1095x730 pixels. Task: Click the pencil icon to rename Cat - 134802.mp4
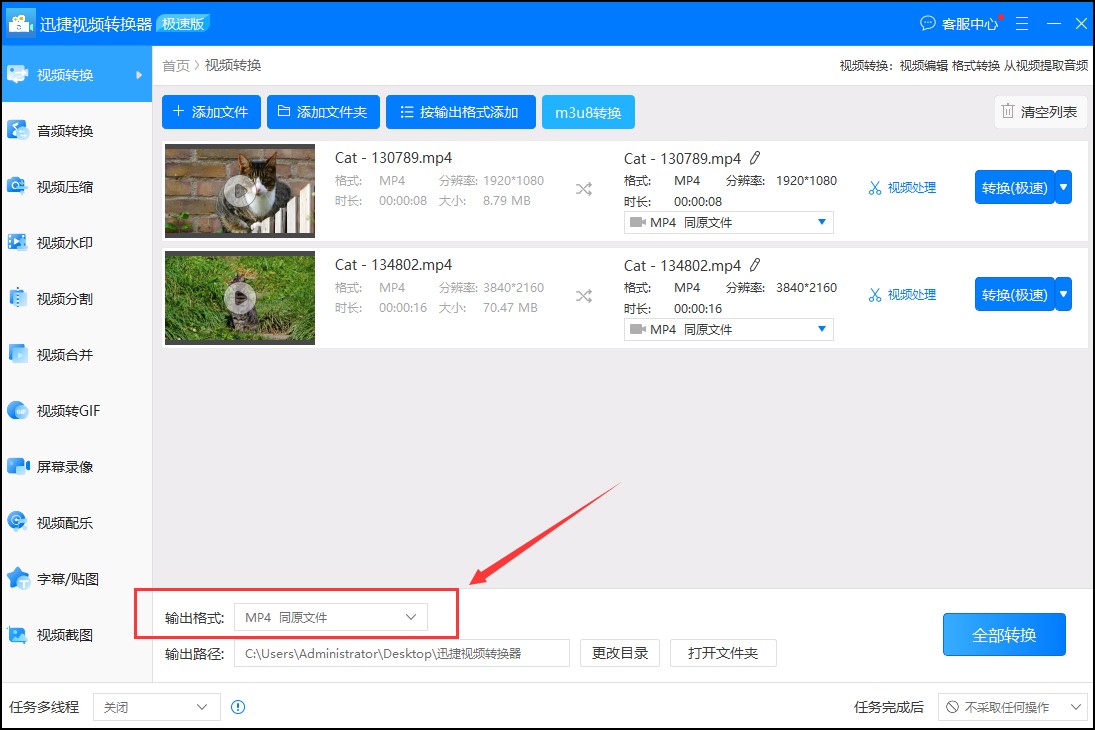pos(756,264)
